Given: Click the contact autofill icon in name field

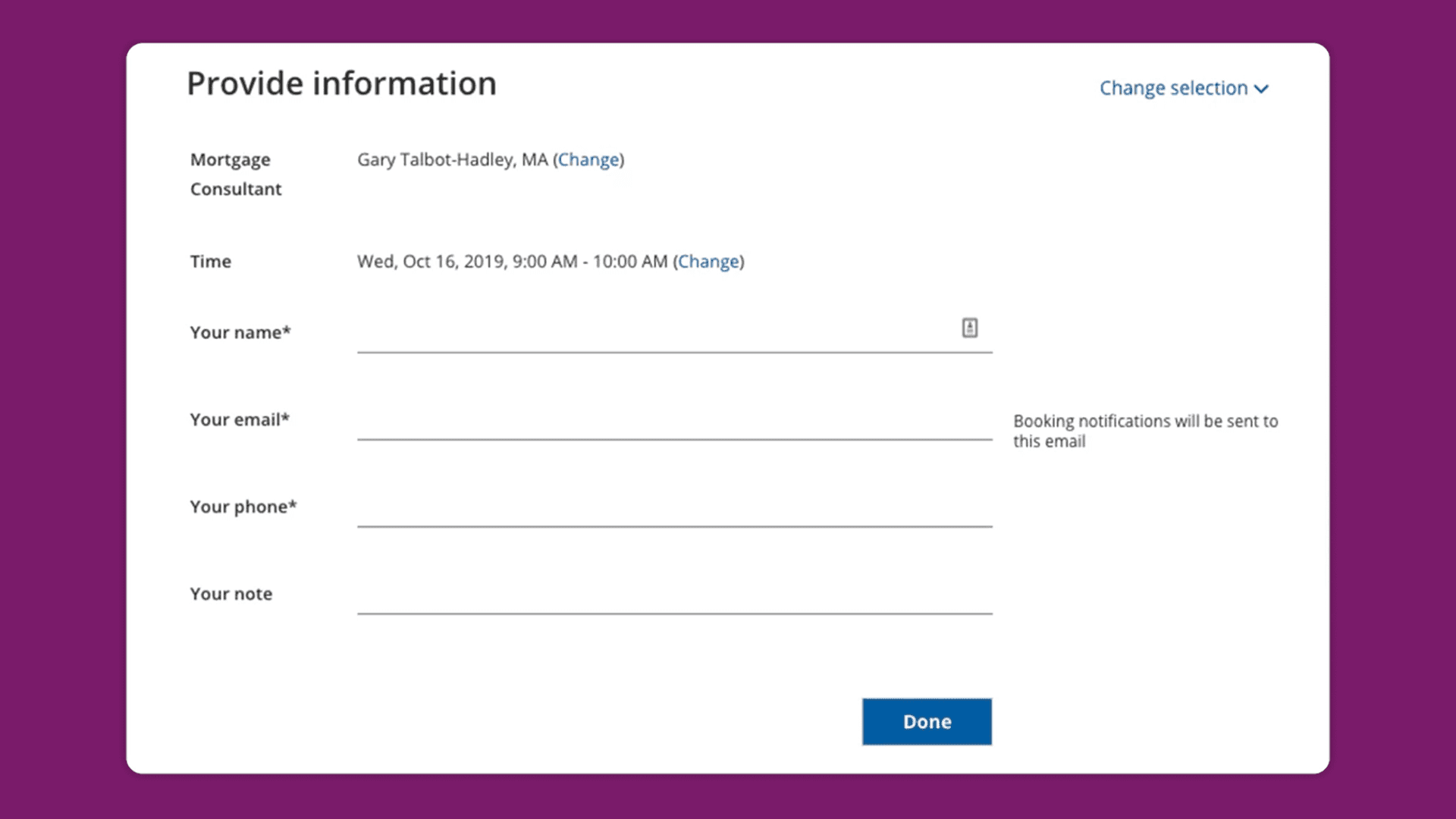Looking at the screenshot, I should point(969,328).
